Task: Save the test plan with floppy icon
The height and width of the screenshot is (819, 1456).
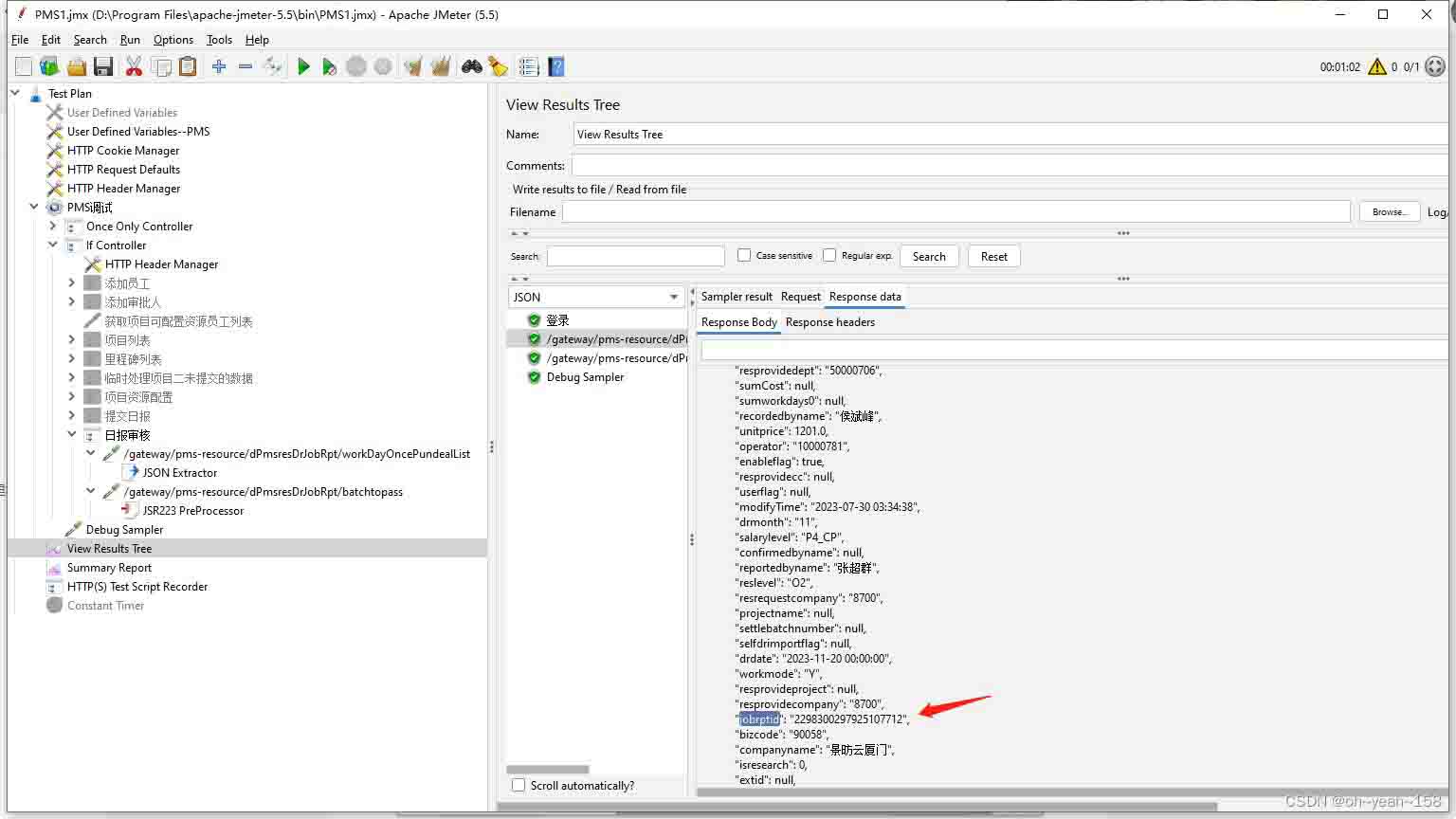Action: 103,66
